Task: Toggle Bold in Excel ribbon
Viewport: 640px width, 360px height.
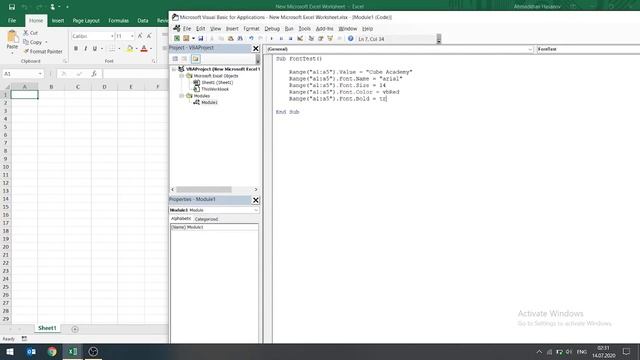Action: coord(76,49)
